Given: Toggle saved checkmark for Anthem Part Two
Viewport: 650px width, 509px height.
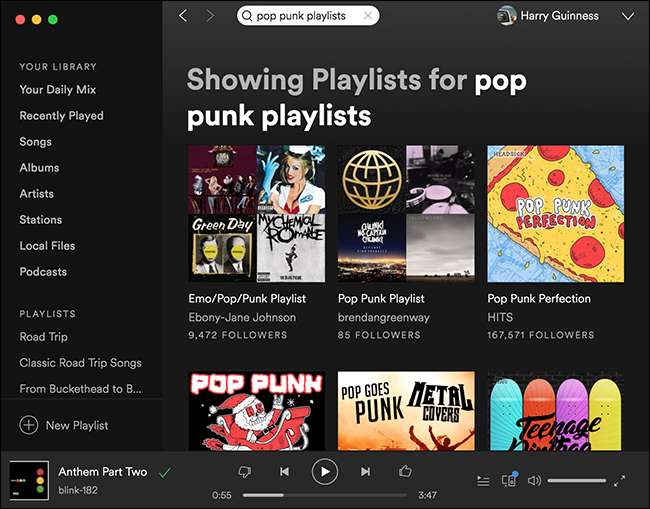Looking at the screenshot, I should [x=165, y=472].
